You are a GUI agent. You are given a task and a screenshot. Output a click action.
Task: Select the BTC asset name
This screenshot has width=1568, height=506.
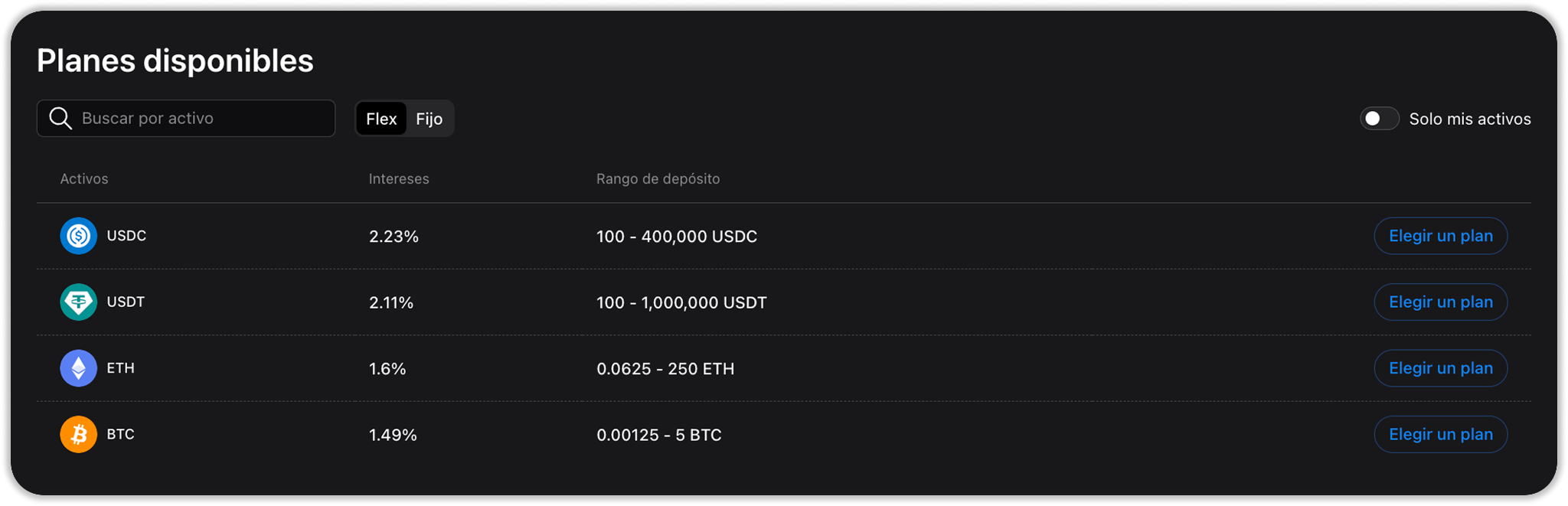click(x=120, y=434)
